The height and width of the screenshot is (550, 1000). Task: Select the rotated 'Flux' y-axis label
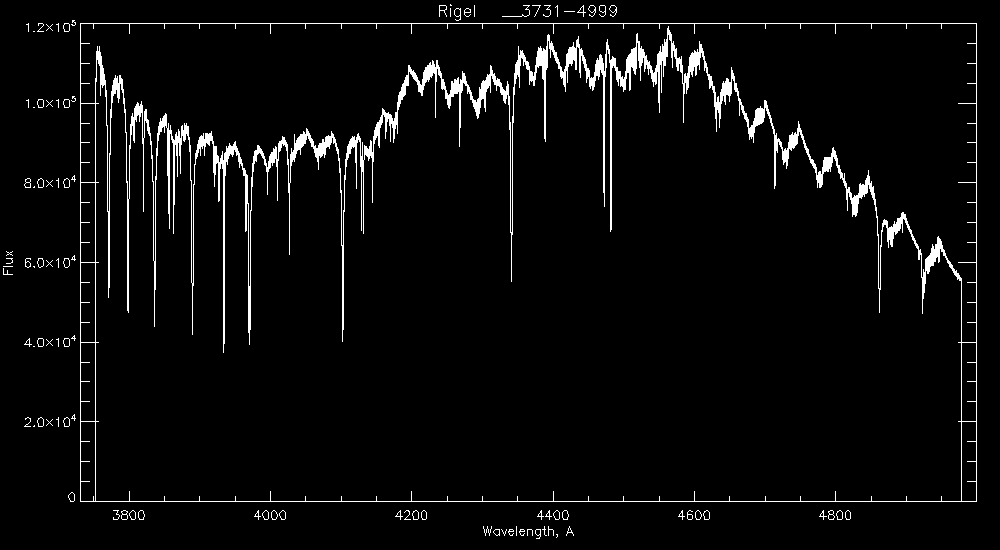8,262
